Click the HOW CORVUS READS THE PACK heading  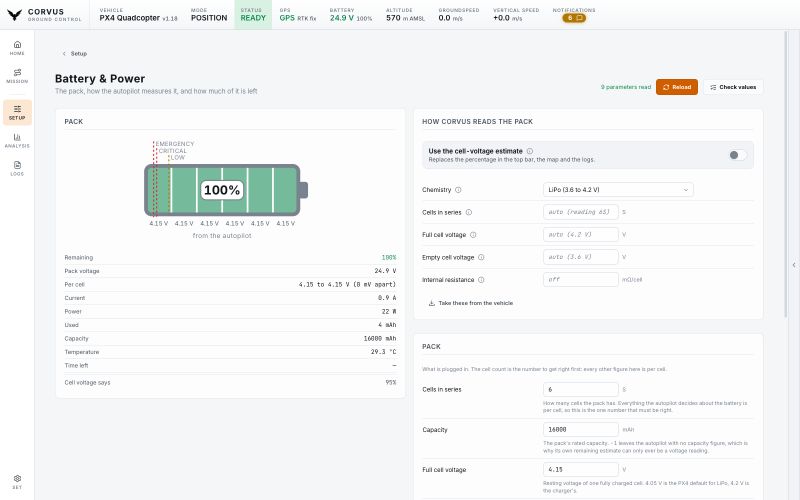point(478,122)
